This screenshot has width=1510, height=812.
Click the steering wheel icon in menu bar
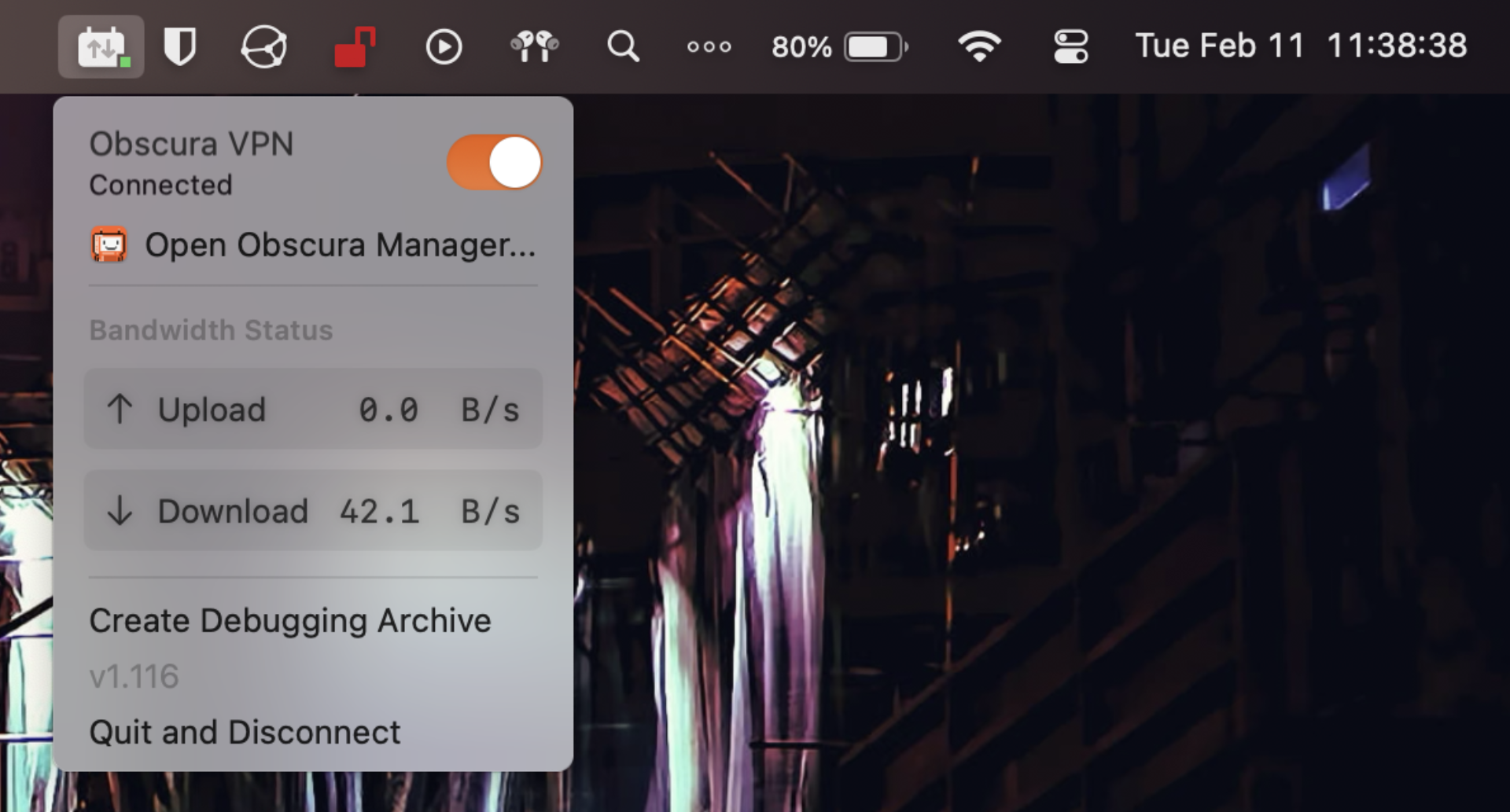263,46
